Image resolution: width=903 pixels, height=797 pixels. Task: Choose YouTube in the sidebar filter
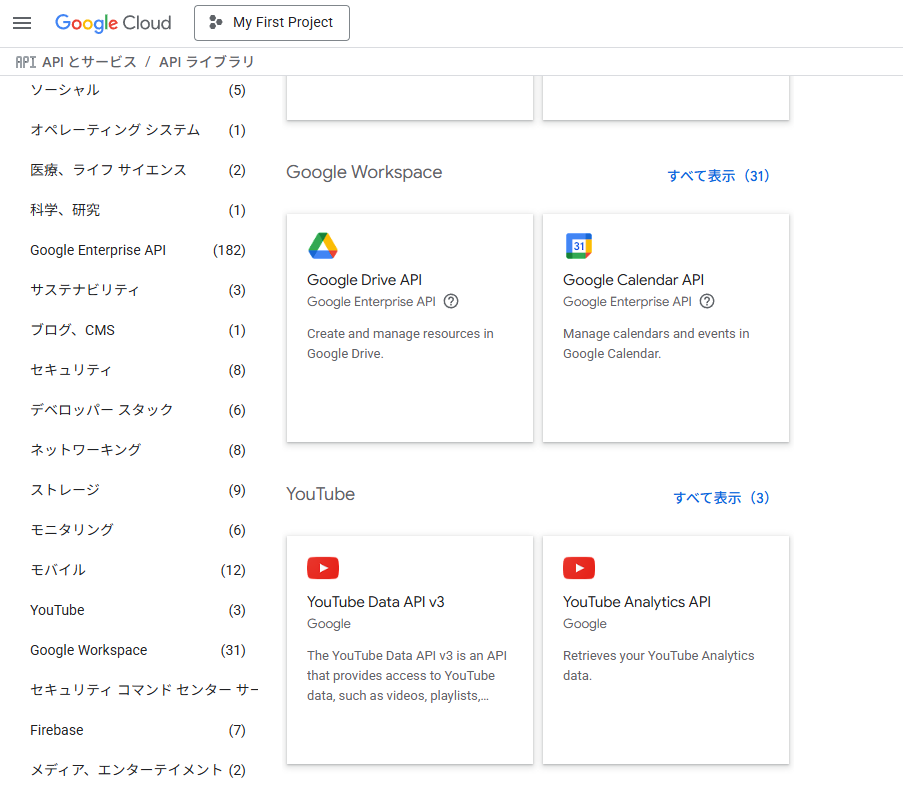pyautogui.click(x=138, y=610)
